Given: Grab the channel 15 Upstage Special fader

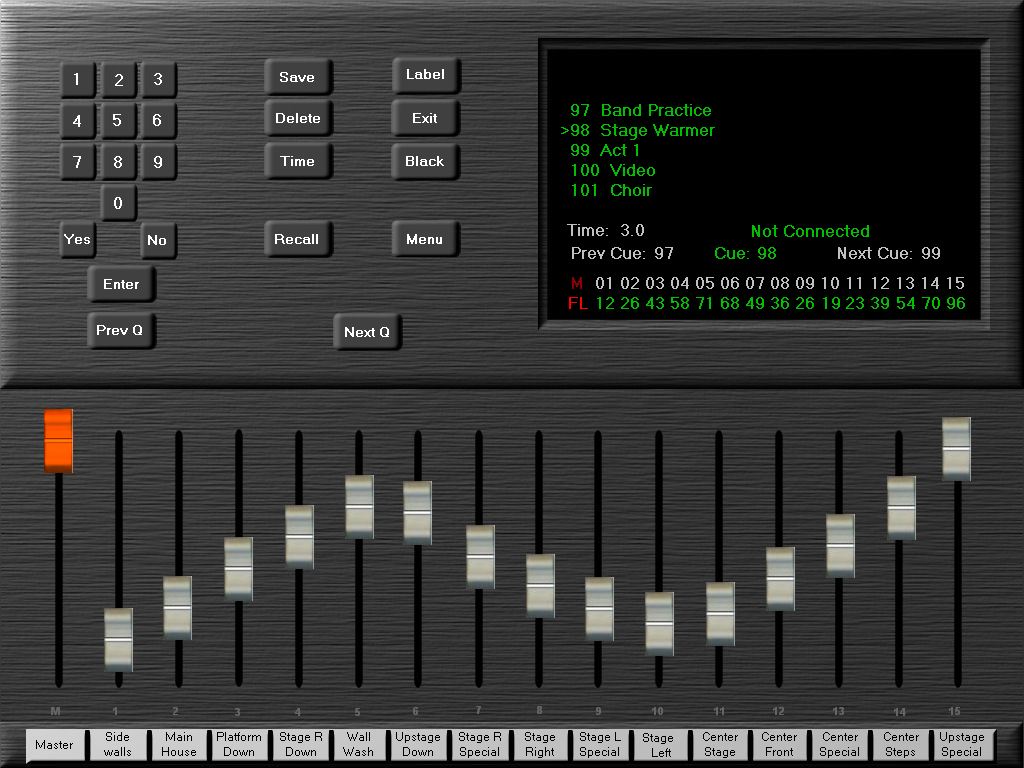Looking at the screenshot, I should coord(956,448).
